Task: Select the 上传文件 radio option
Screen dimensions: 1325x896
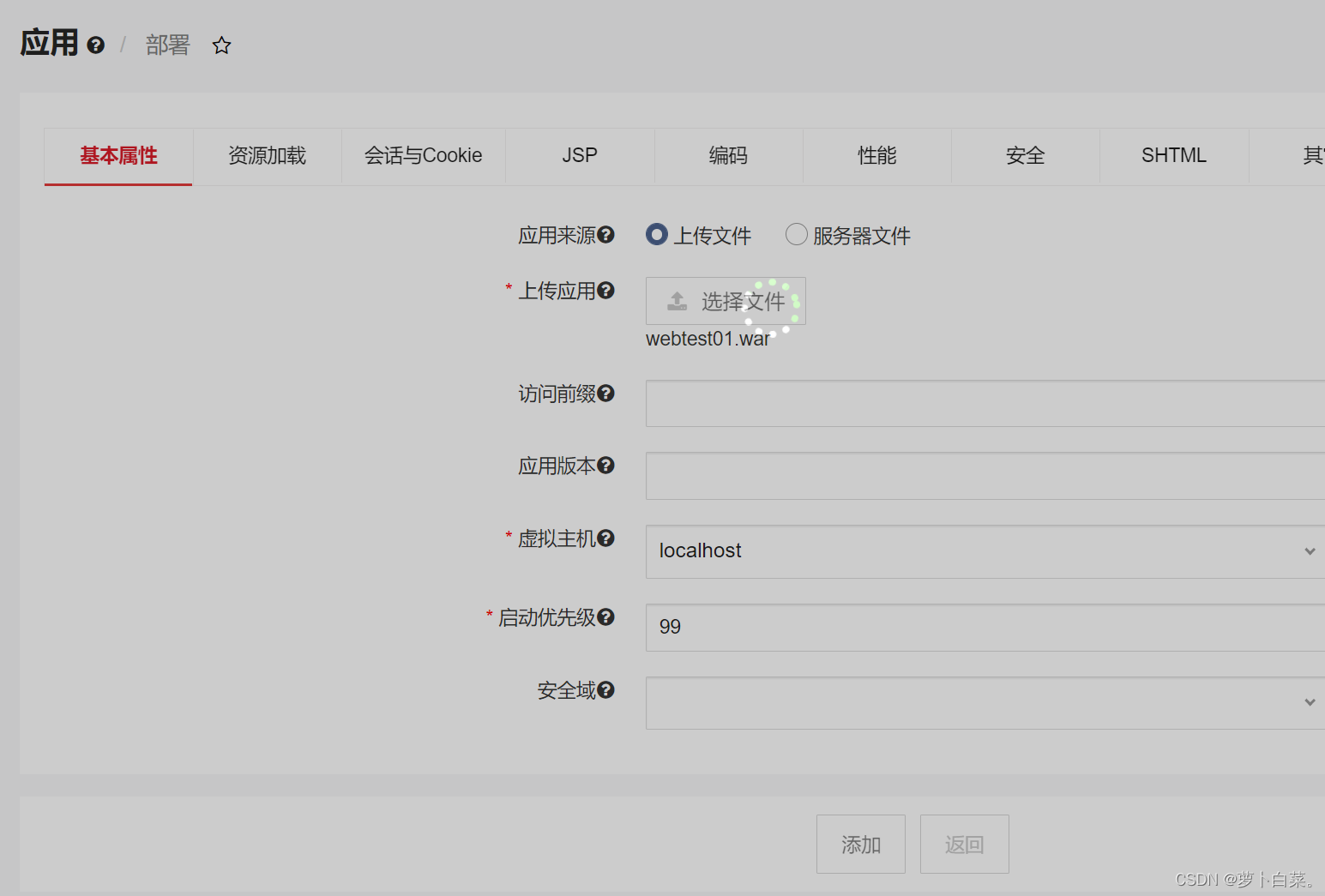Action: 656,234
